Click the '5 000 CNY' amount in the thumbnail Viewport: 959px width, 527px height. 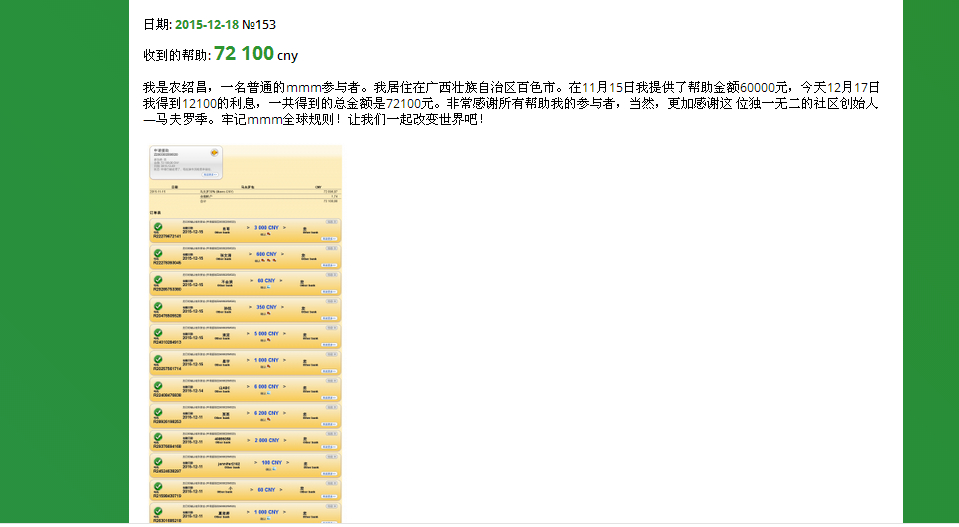[266, 333]
